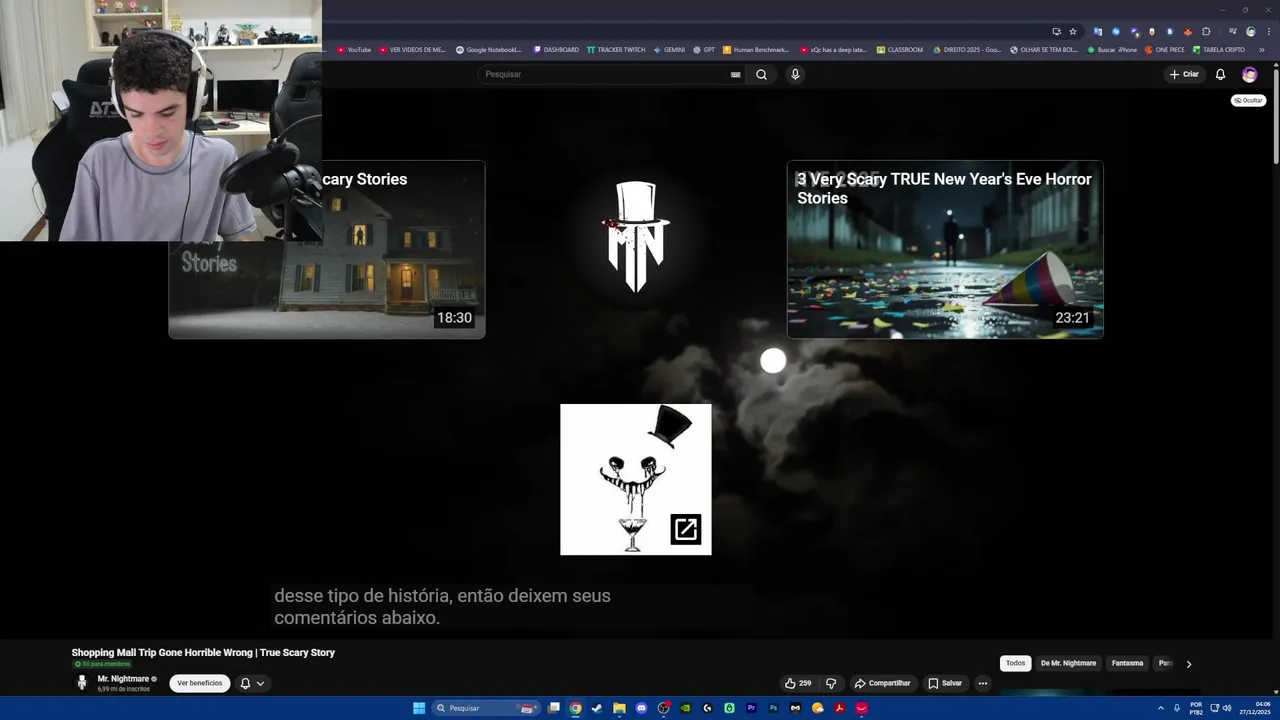Open the Mr. Nightmare channel name link
The height and width of the screenshot is (720, 1280).
tap(123, 679)
